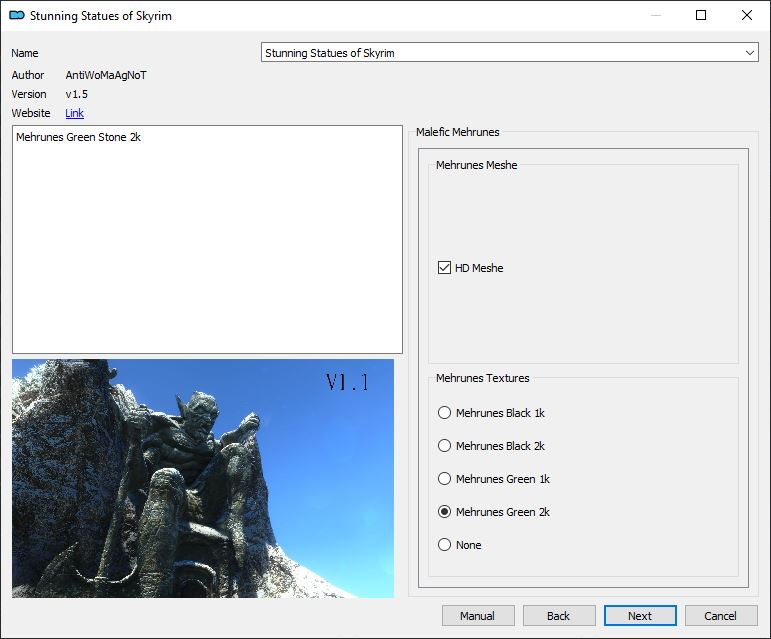The height and width of the screenshot is (639, 771).
Task: Cancel the installation
Action: click(x=720, y=616)
